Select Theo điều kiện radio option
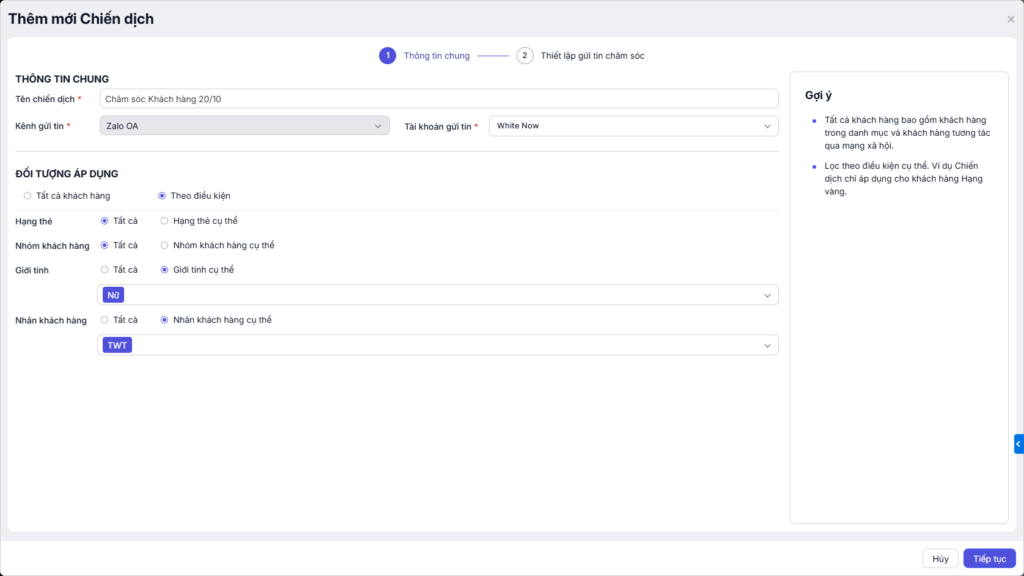1024x576 pixels. point(162,195)
